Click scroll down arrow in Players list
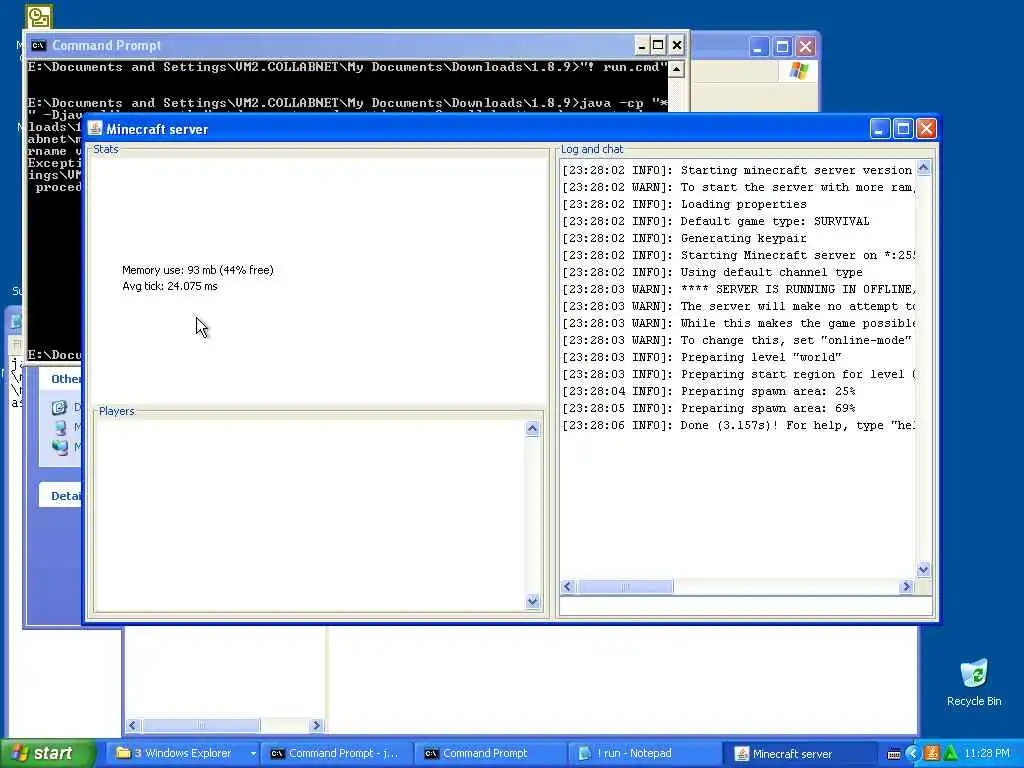The height and width of the screenshot is (768, 1024). click(x=532, y=601)
